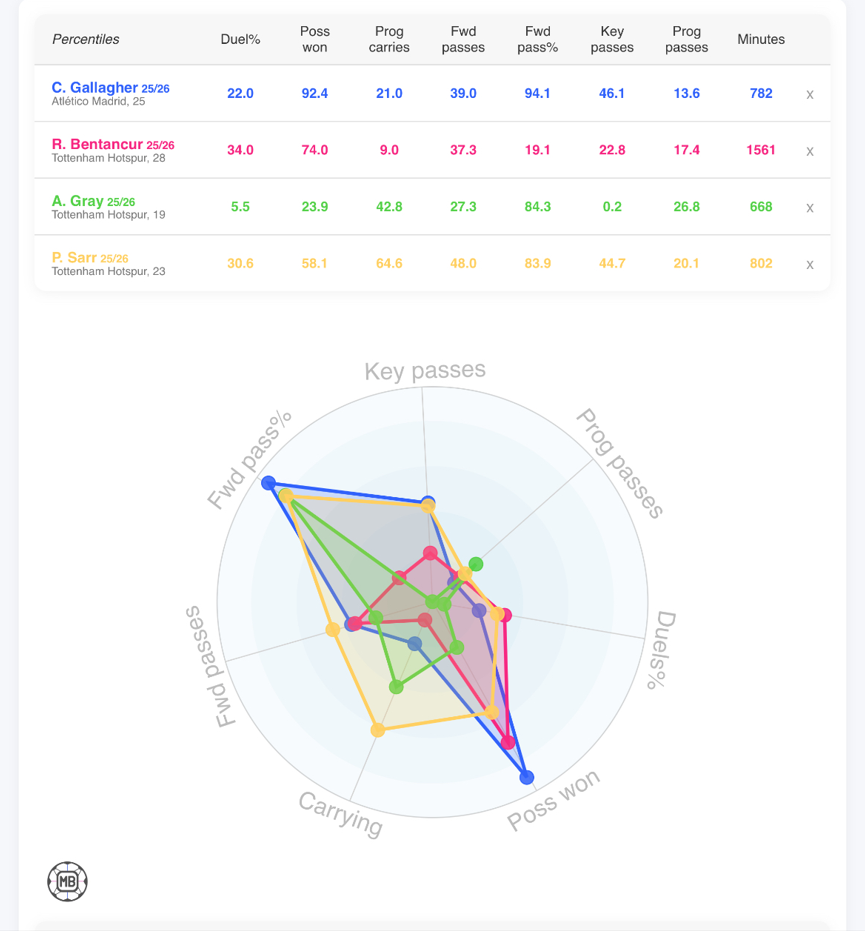
Task: Sort by Duel% column header
Action: pos(240,39)
